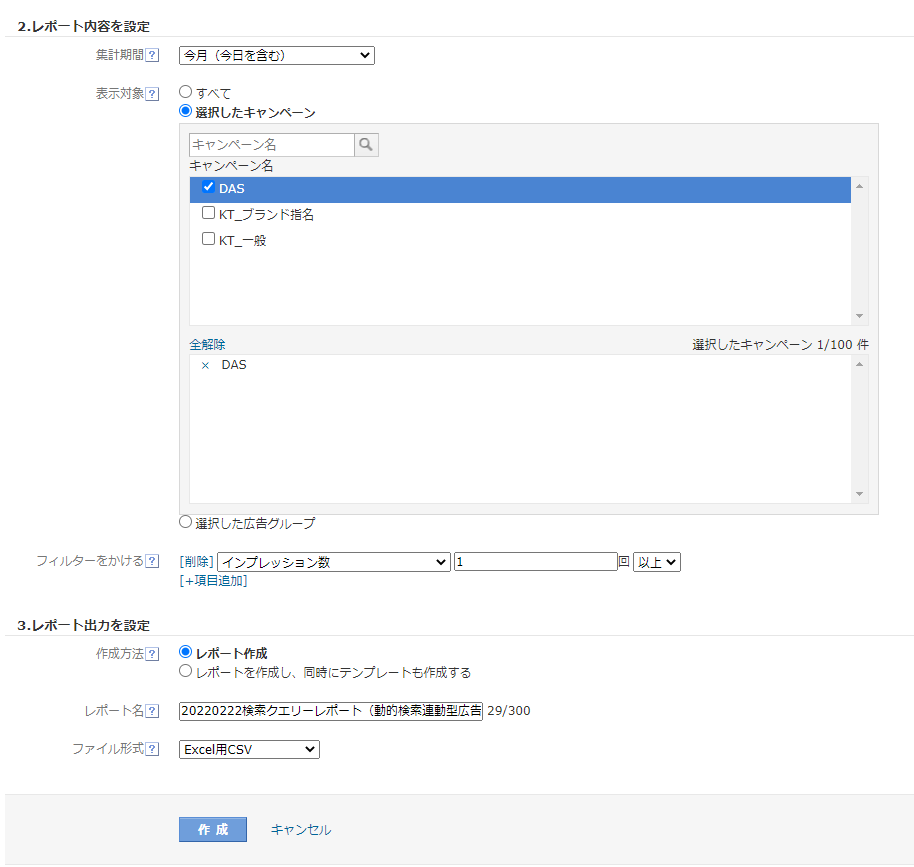
Task: Select the すべて radio button
Action: pos(185,92)
